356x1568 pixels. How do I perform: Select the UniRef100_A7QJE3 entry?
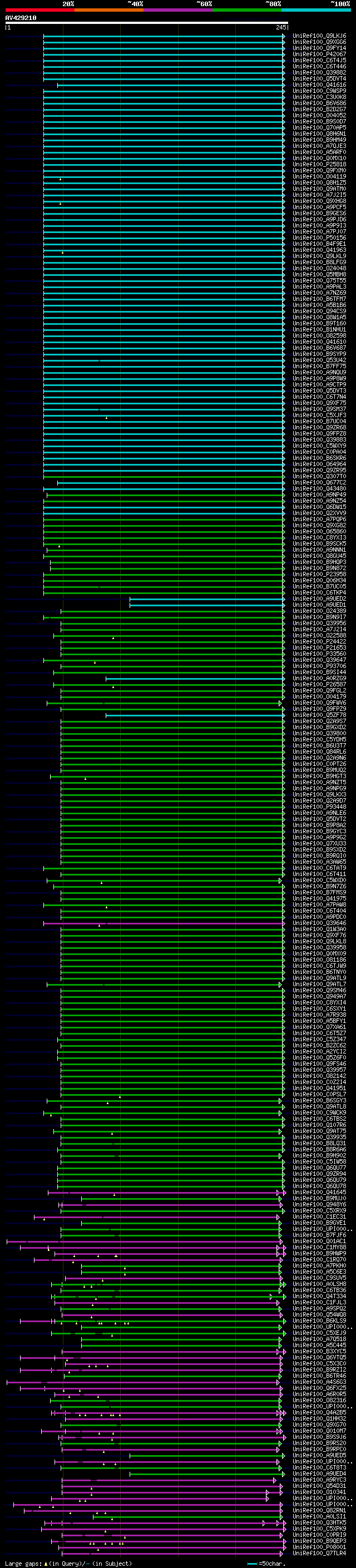pos(319,146)
